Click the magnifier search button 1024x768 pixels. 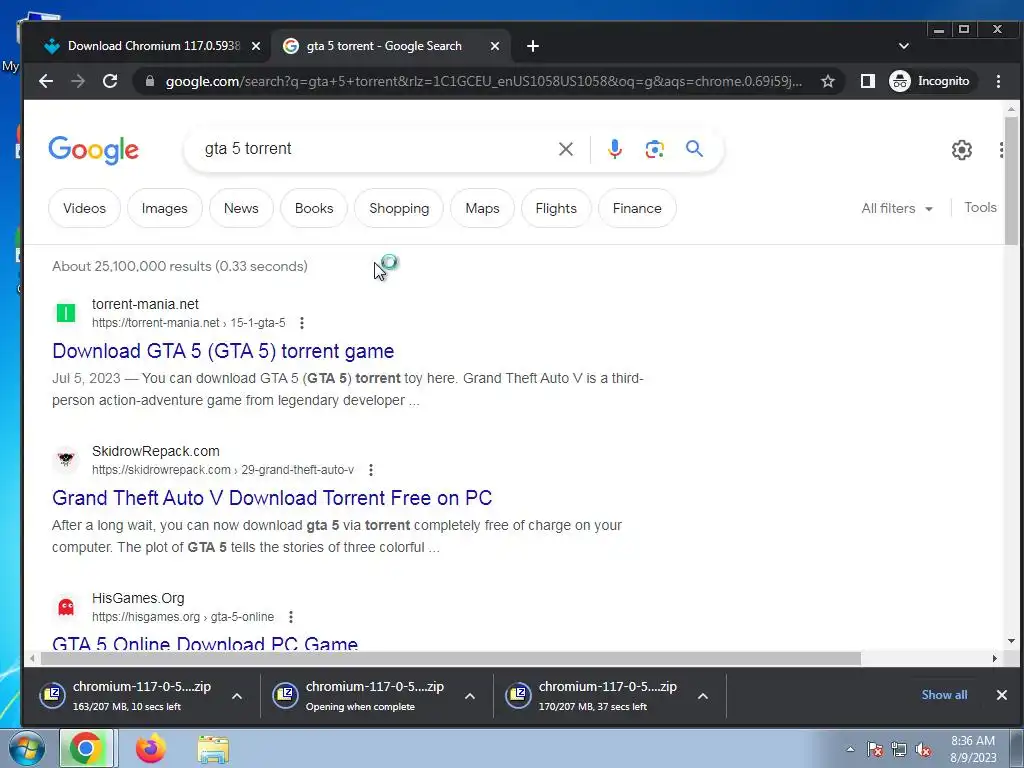pos(694,149)
